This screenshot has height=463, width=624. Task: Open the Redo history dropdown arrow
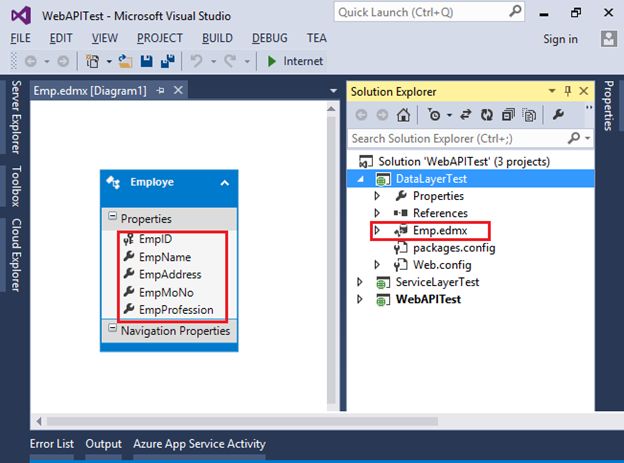pyautogui.click(x=247, y=61)
